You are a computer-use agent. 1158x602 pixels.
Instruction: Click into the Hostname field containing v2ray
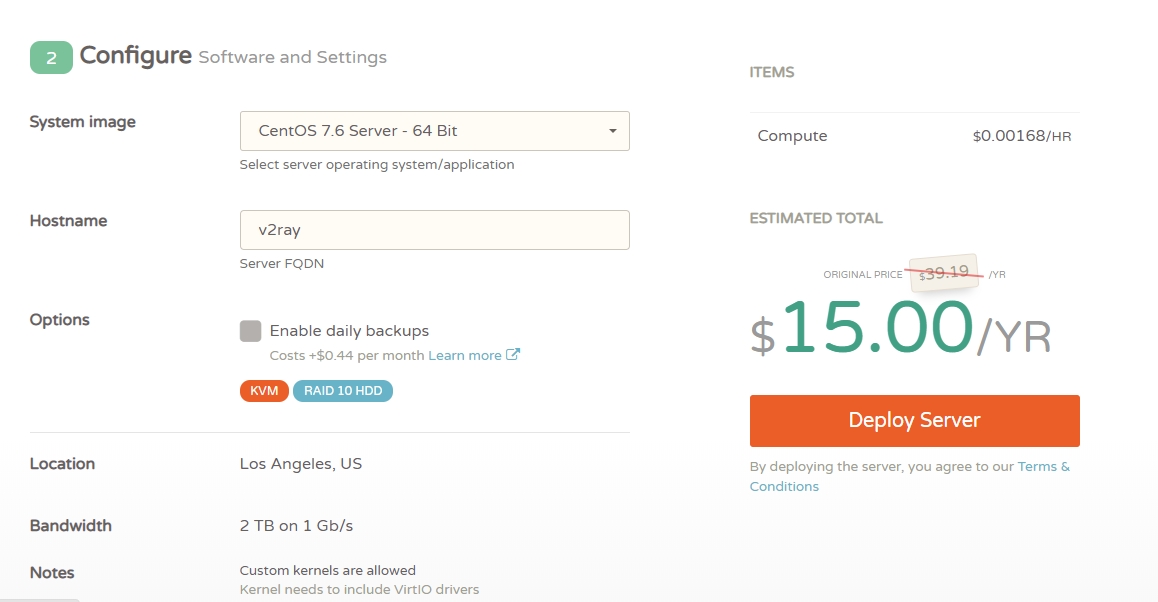pos(434,230)
